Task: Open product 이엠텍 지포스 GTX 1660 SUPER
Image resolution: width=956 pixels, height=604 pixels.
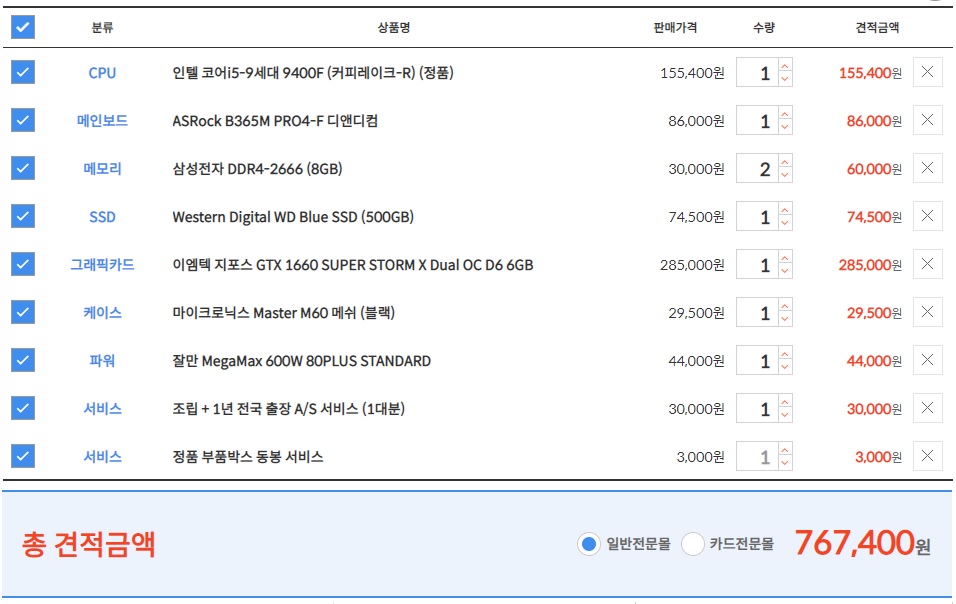Action: [x=353, y=265]
